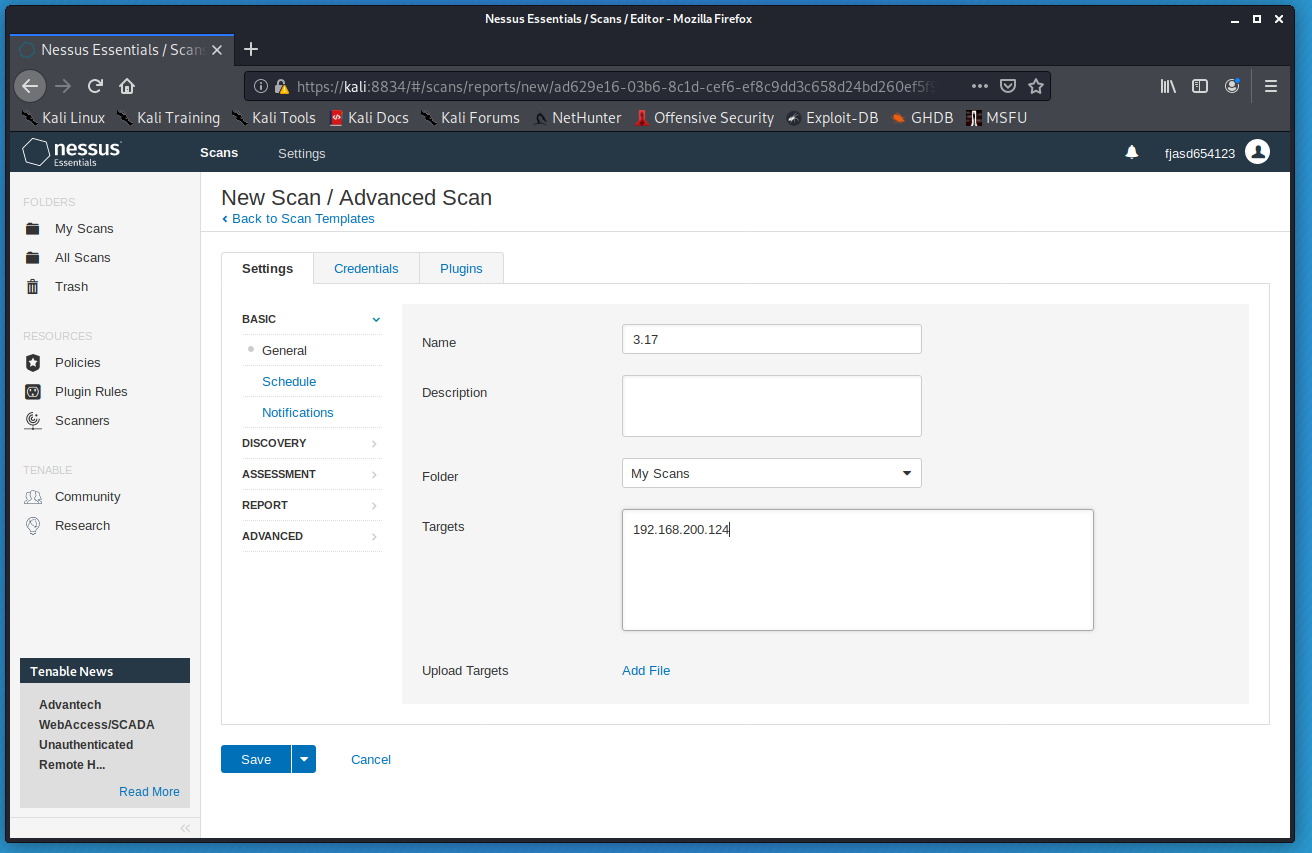Viewport: 1312px width, 853px height.
Task: Click the connection security lock warning icon
Action: (x=282, y=86)
